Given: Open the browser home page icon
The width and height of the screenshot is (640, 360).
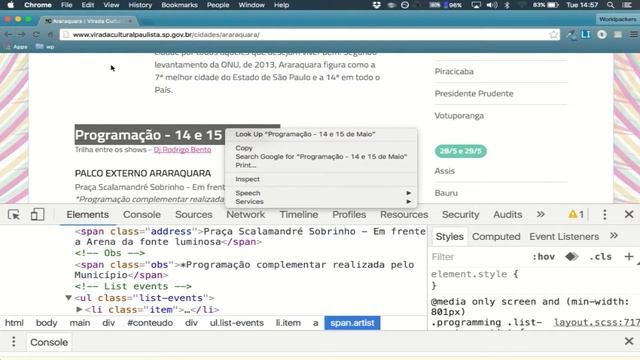Looking at the screenshot, I should click(x=50, y=35).
